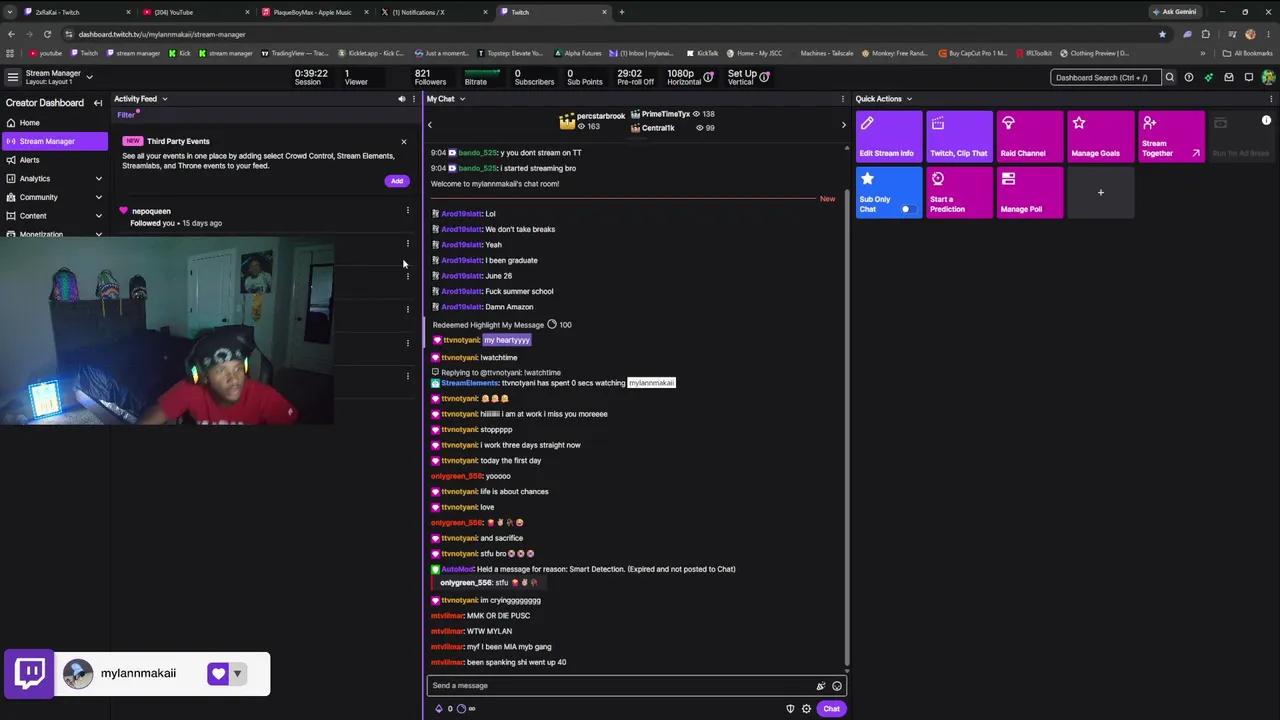Open Quick Actions panel options menu
1280x720 pixels.
pyautogui.click(x=1271, y=99)
